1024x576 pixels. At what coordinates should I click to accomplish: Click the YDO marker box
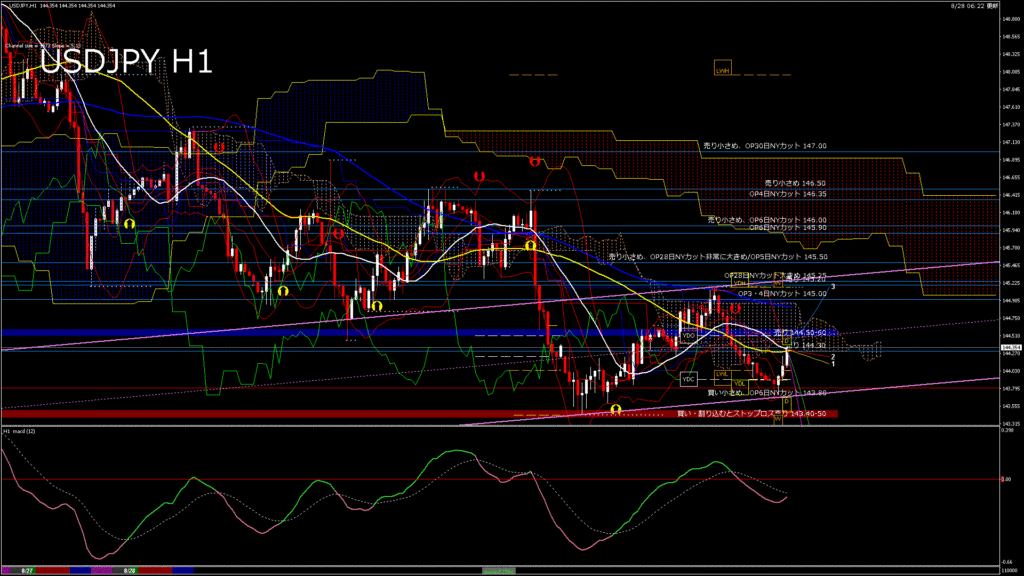688,336
